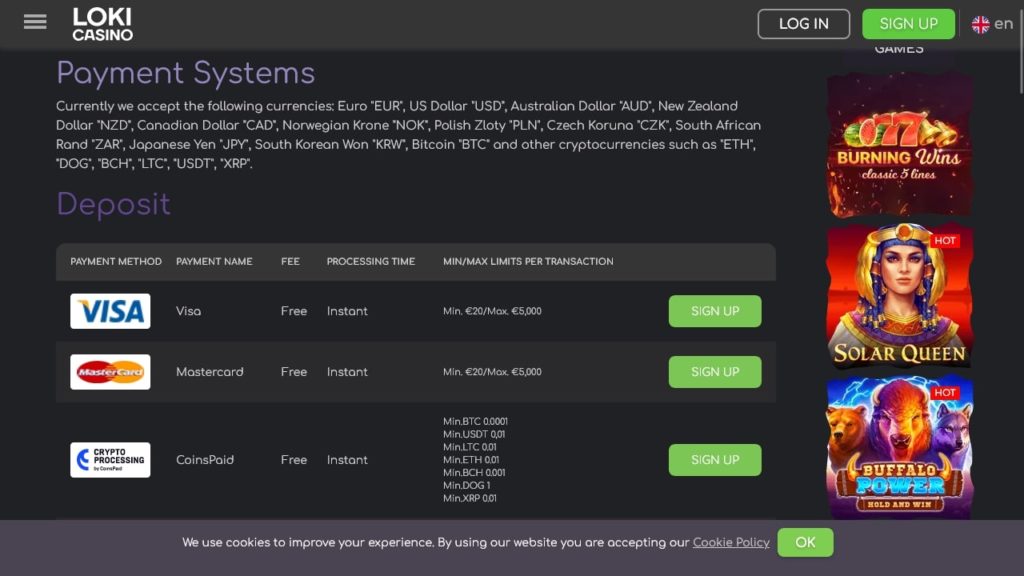Screen dimensions: 1024x576
Task: Click the CoinsPaid Crypto Processing logo
Action: pyautogui.click(x=110, y=460)
